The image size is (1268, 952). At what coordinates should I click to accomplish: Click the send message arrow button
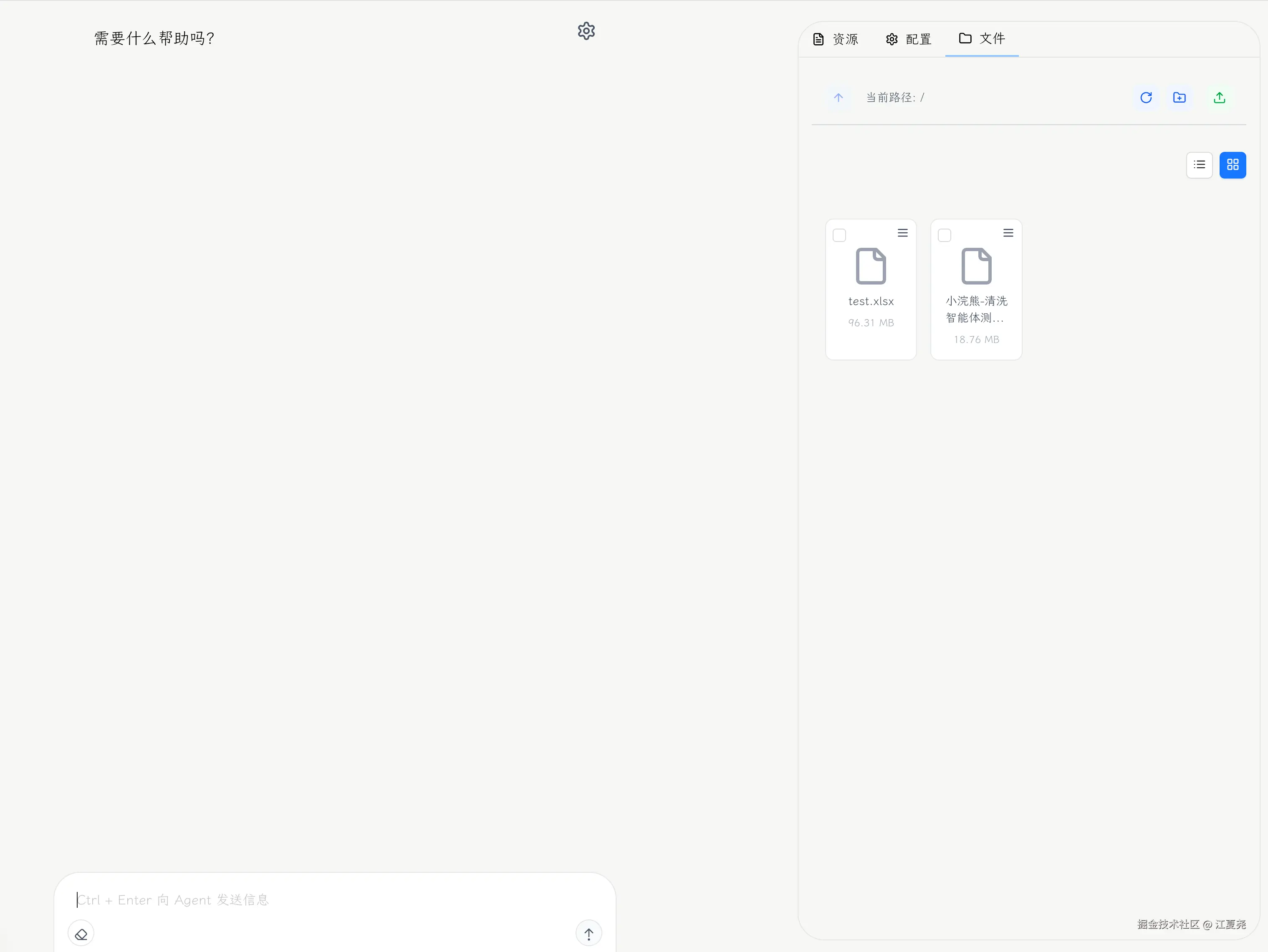(589, 934)
